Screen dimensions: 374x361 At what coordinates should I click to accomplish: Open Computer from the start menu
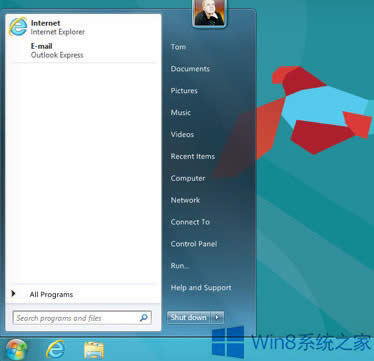point(188,178)
